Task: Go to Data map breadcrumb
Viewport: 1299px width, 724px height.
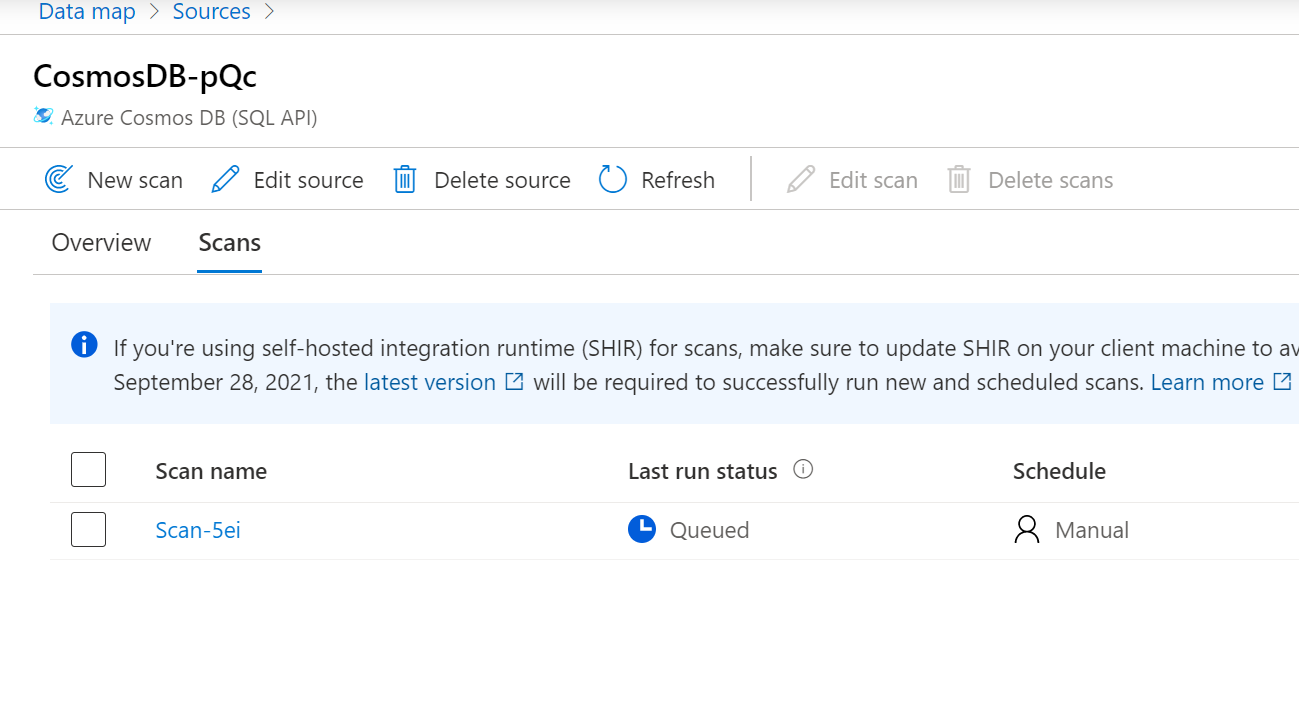Action: (x=87, y=12)
